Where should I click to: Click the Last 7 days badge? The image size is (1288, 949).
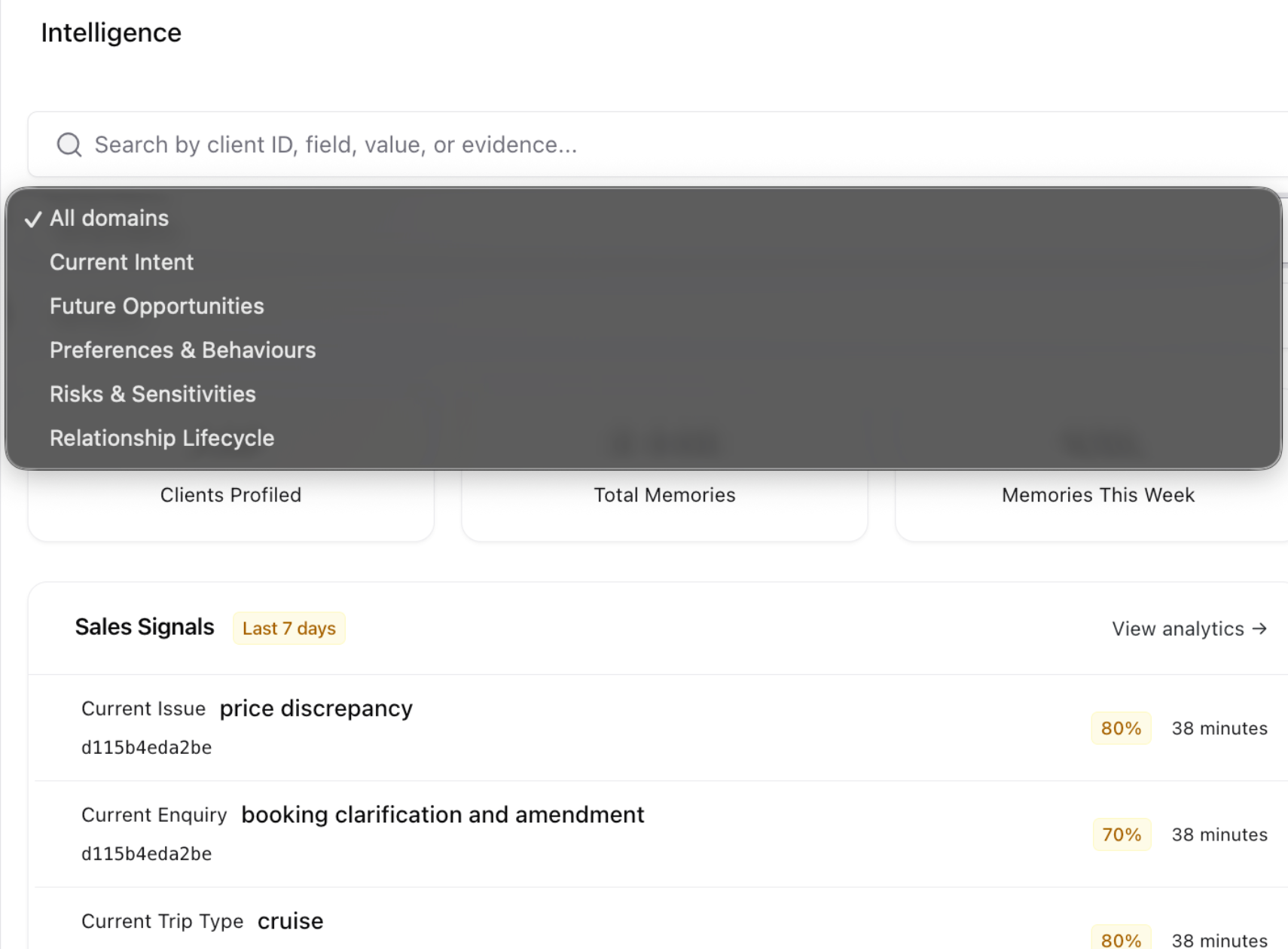click(x=289, y=628)
